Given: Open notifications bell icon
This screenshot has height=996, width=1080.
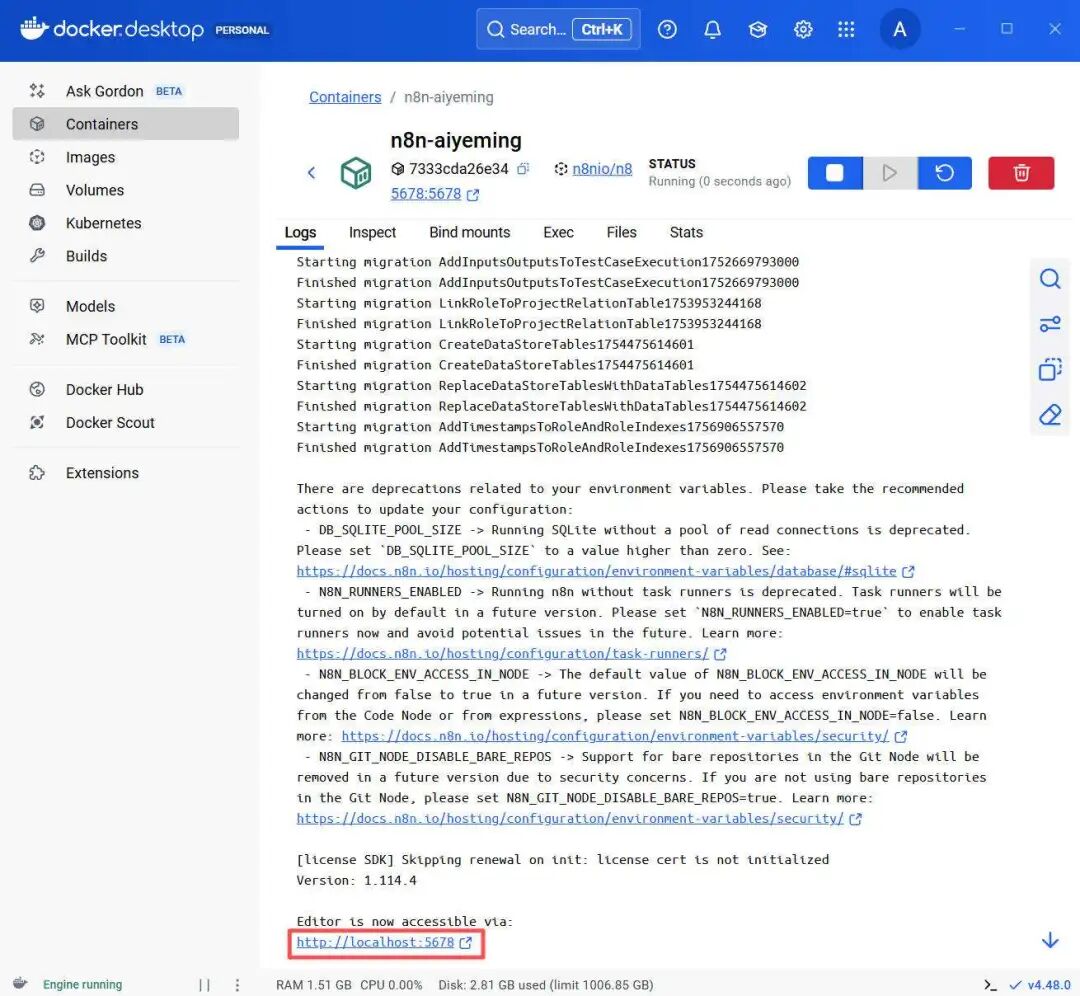Looking at the screenshot, I should coord(712,30).
